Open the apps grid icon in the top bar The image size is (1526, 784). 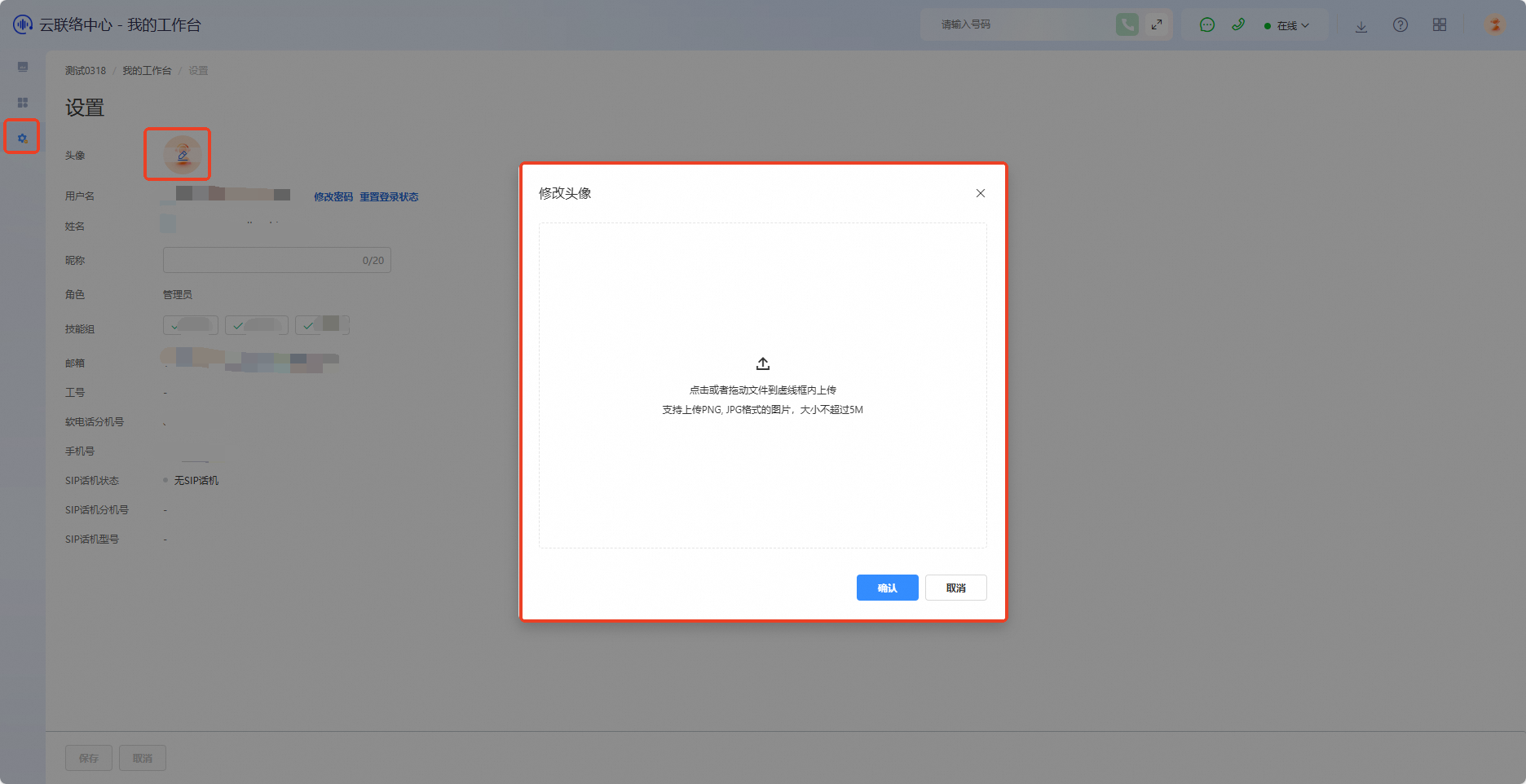(x=1440, y=25)
